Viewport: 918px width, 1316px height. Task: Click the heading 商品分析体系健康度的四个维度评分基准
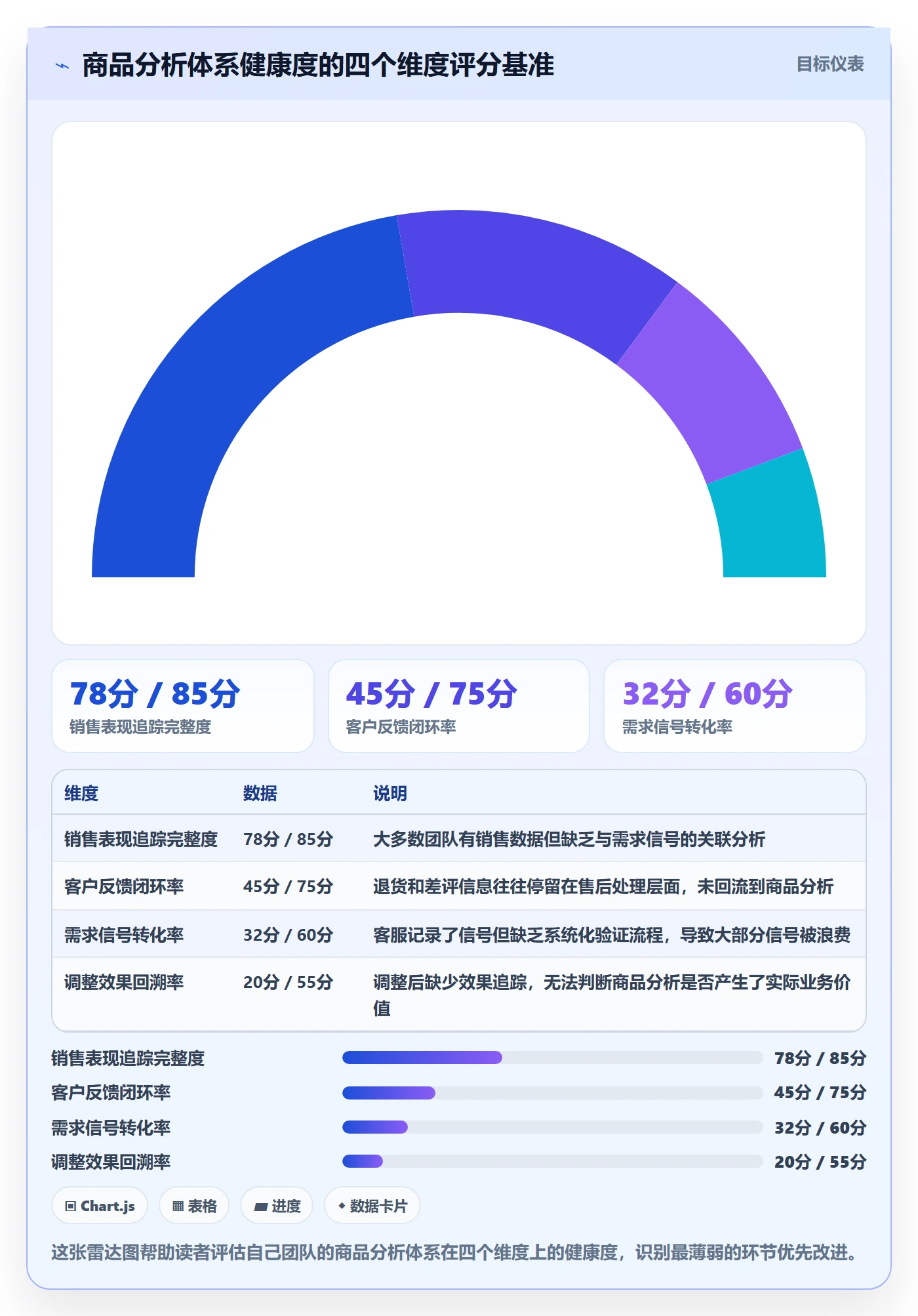coord(318,65)
